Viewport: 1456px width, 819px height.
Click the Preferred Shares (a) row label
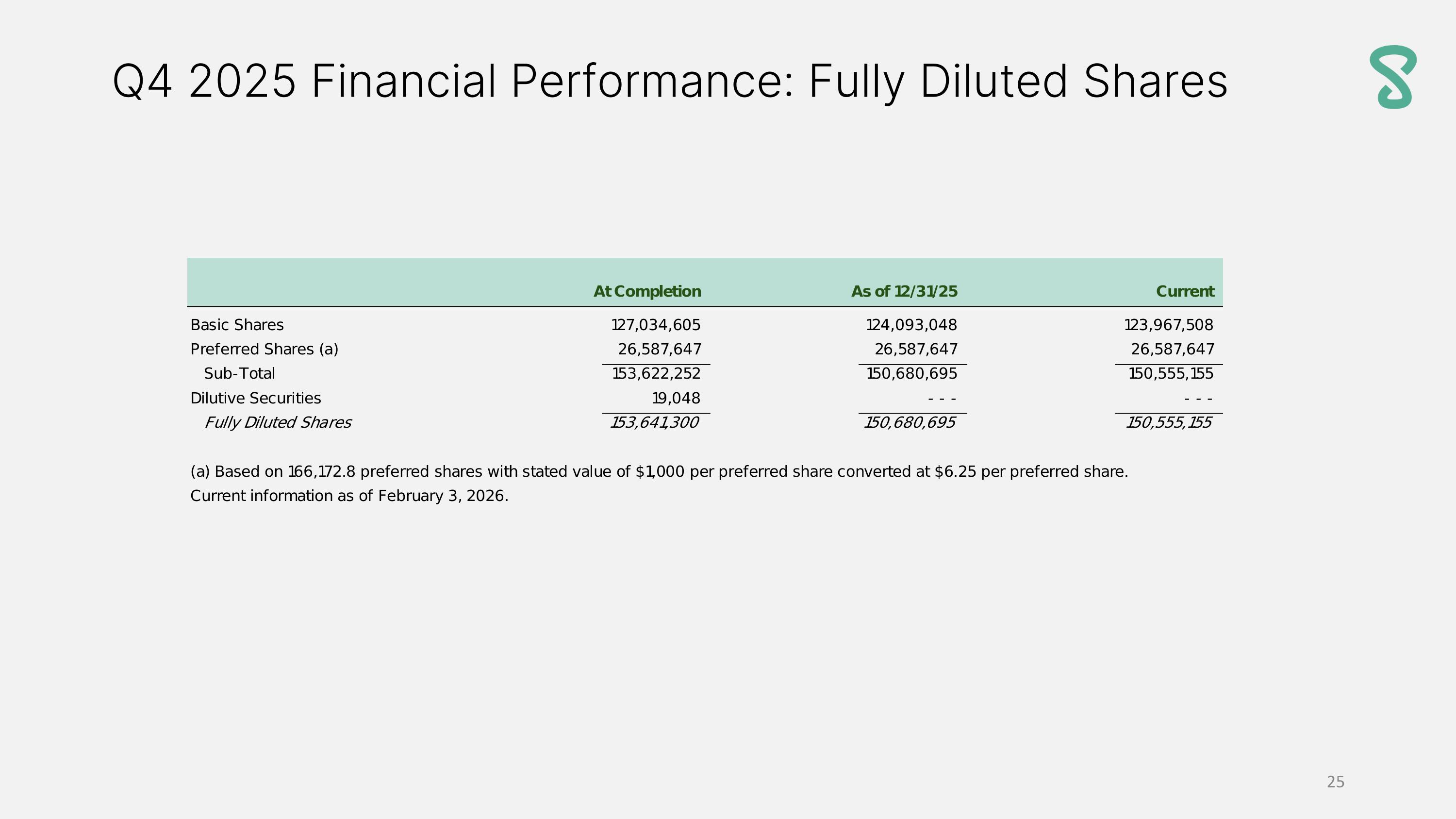(x=264, y=350)
